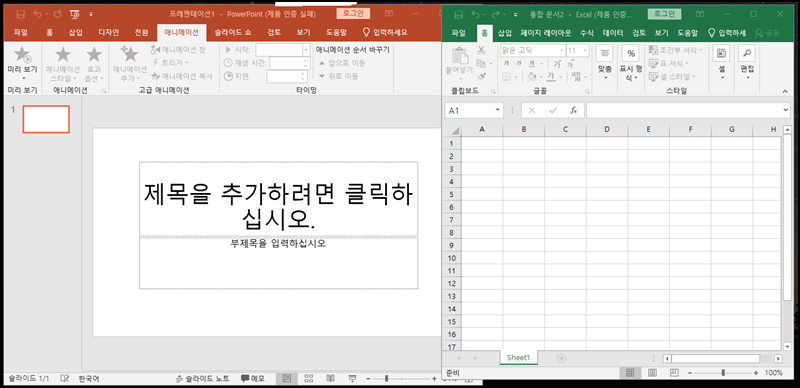Screen dimensions: 800x388
Task: Save the PowerPoint presentation via quick access icon
Action: [21, 14]
